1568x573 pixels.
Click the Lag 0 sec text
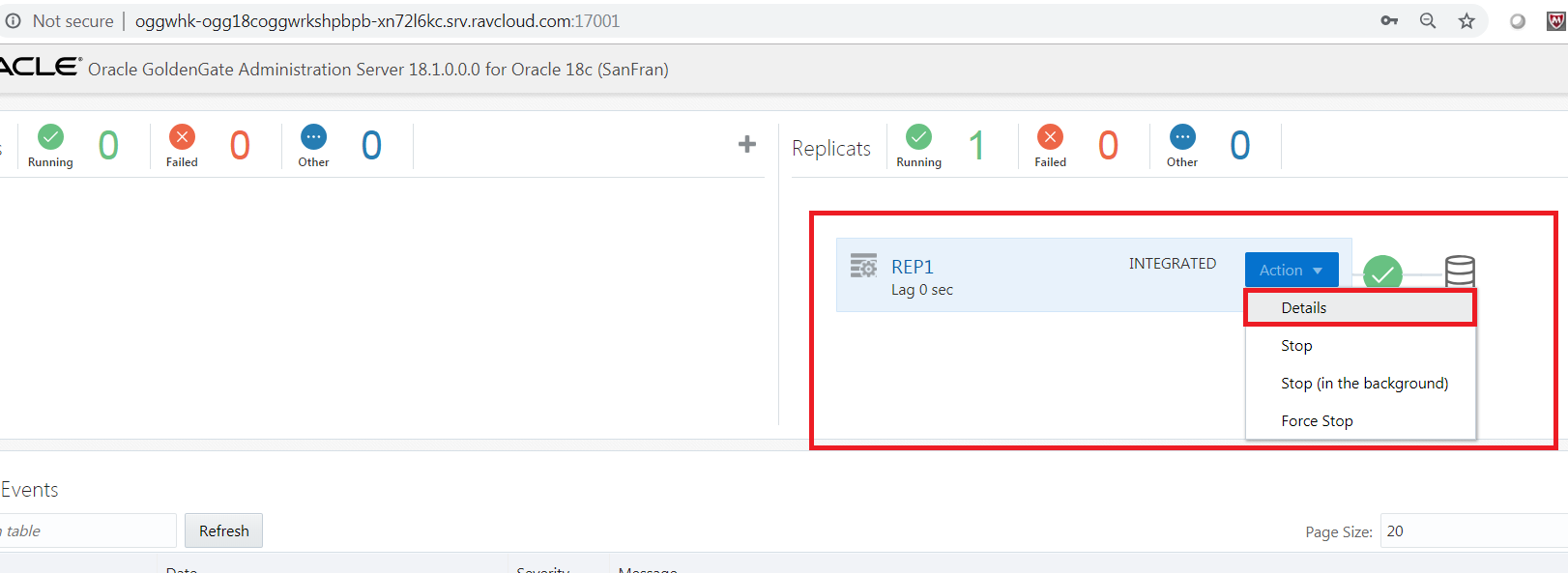[x=922, y=290]
